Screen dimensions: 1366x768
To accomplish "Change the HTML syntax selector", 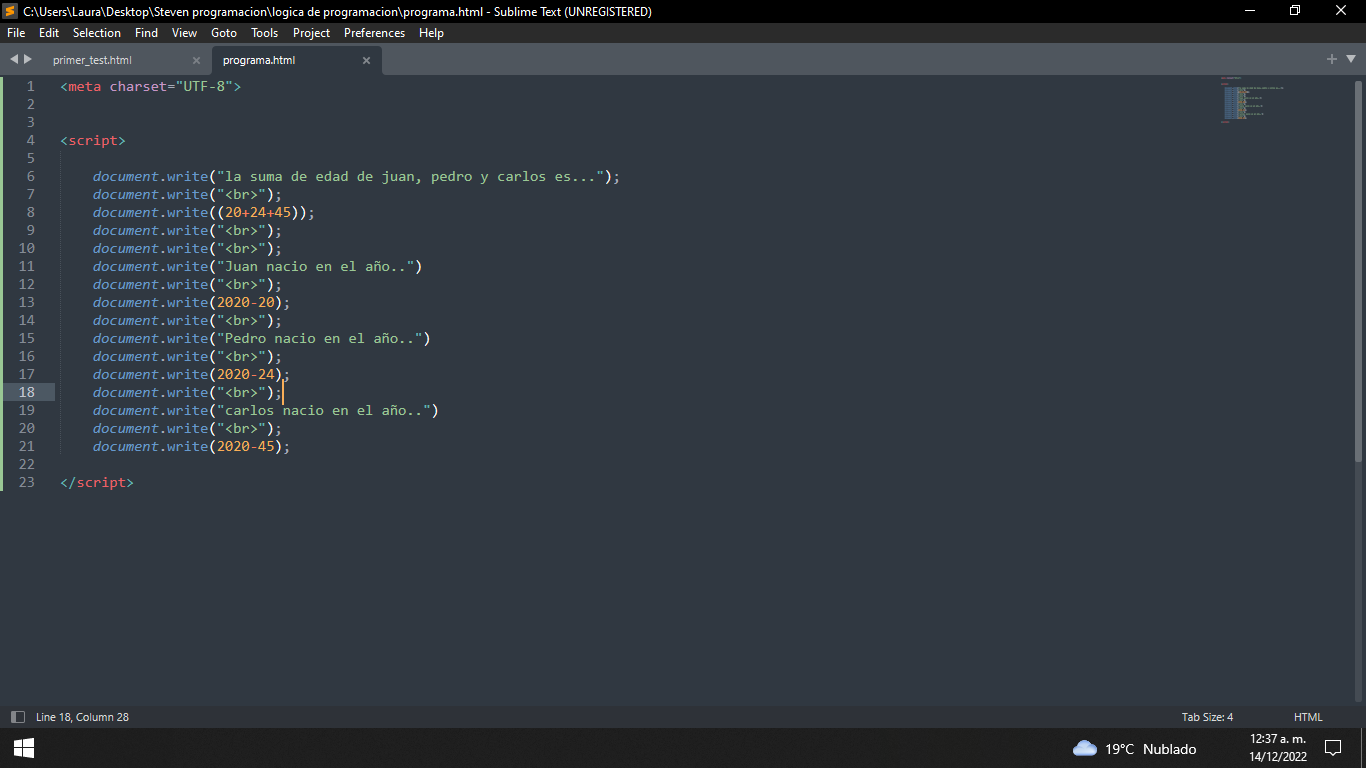I will click(x=1308, y=717).
